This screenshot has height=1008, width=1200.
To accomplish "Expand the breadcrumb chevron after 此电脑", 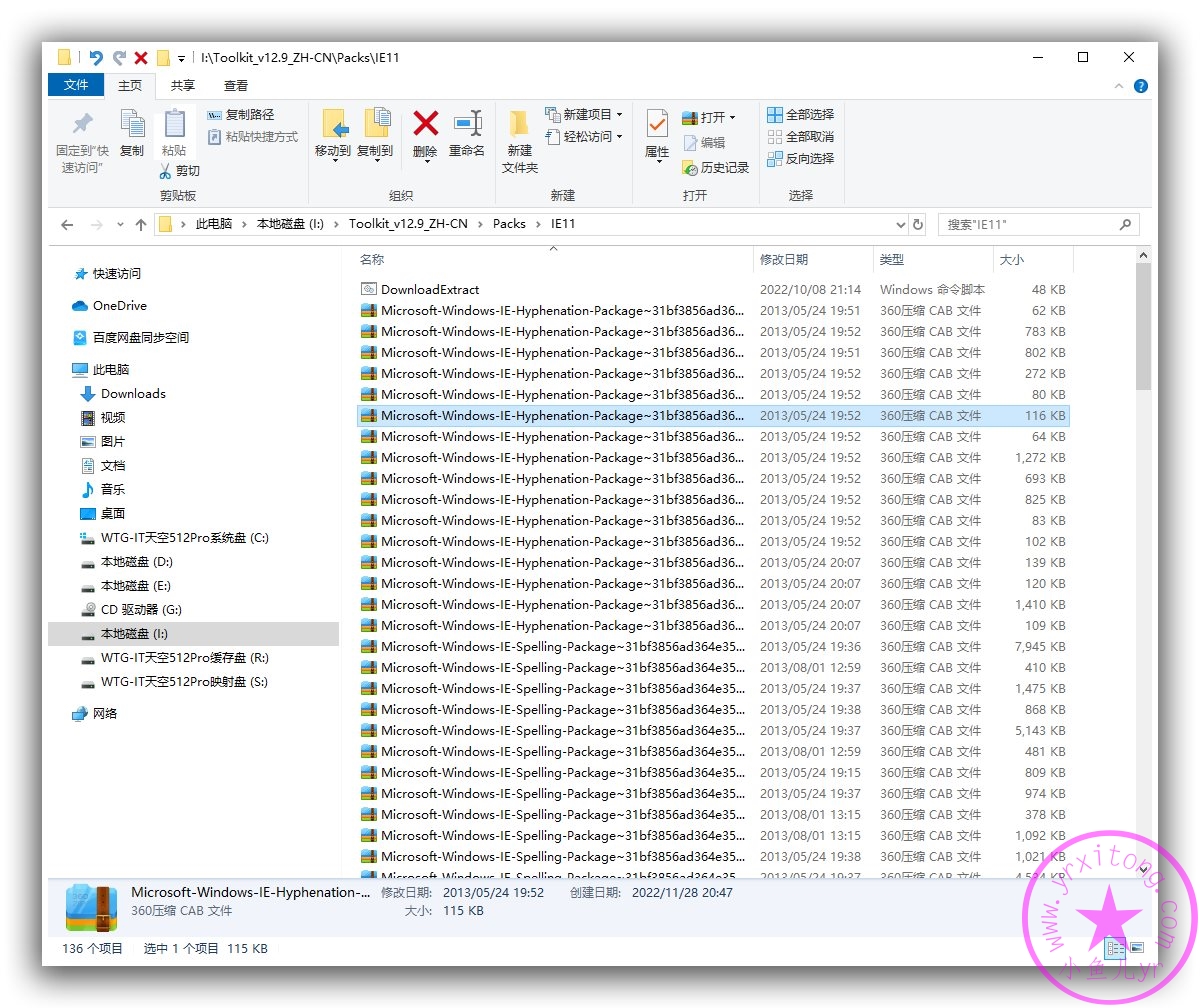I will tap(244, 224).
